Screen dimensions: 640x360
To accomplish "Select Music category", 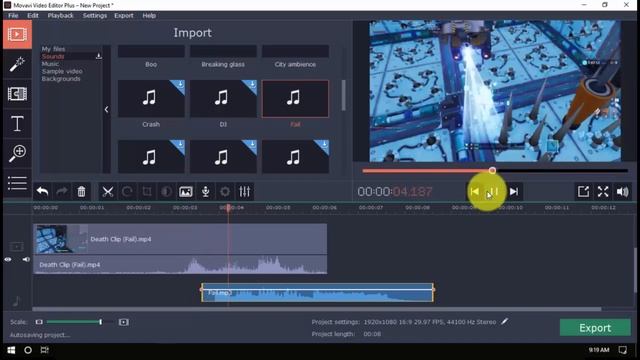I will tap(50, 64).
